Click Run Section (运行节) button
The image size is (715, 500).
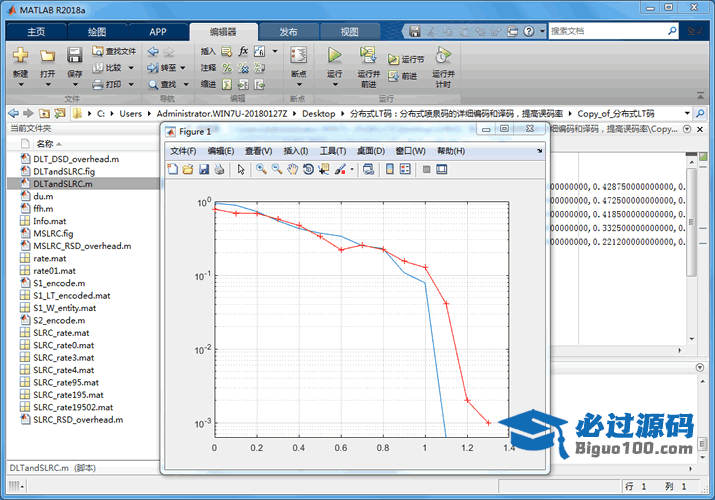[406, 59]
